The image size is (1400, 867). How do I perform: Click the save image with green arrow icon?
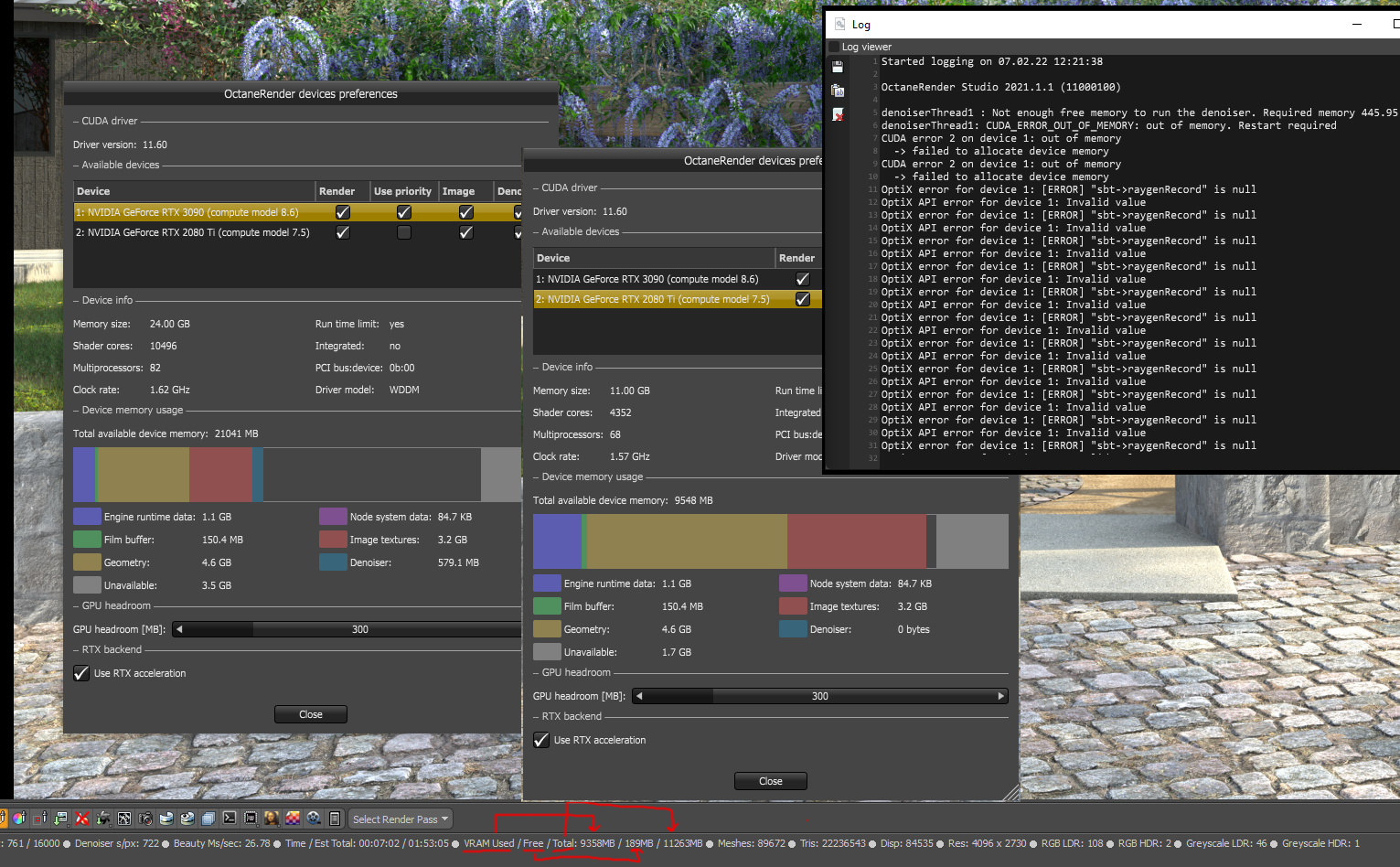60,819
